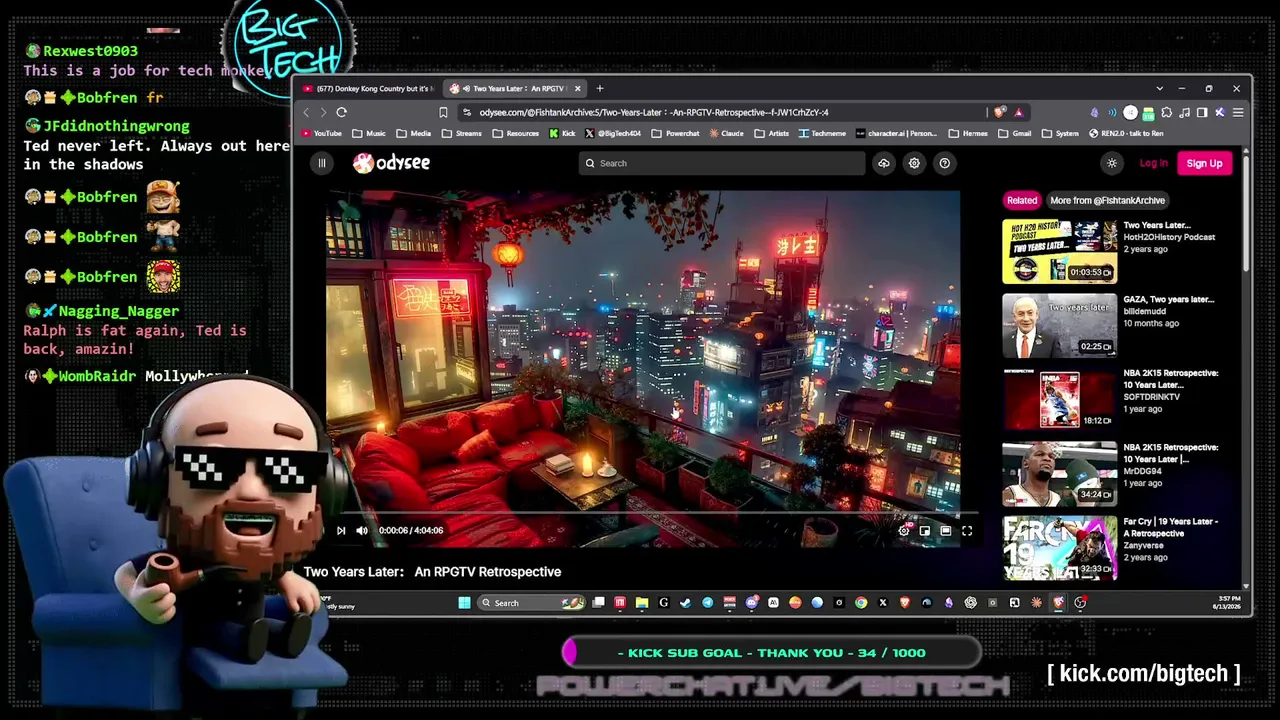Open the Resources bookmarks folder
The height and width of the screenshot is (720, 1280).
(x=515, y=133)
